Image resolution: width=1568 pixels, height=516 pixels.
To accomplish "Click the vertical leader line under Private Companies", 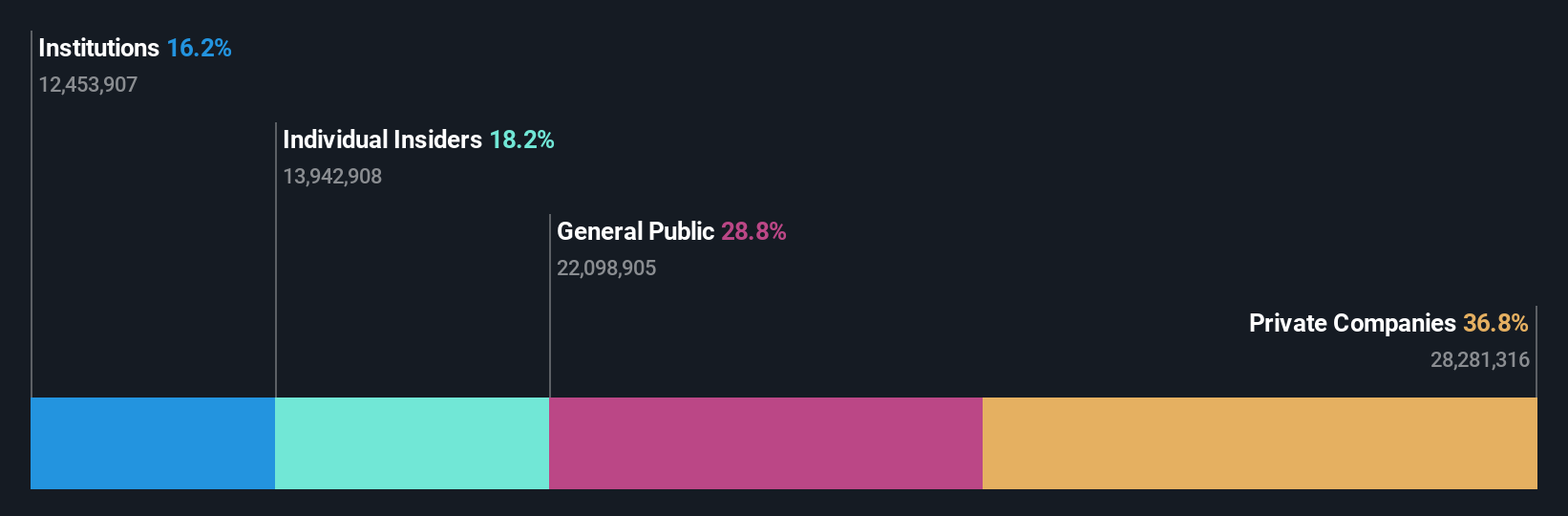I will click(x=1536, y=382).
